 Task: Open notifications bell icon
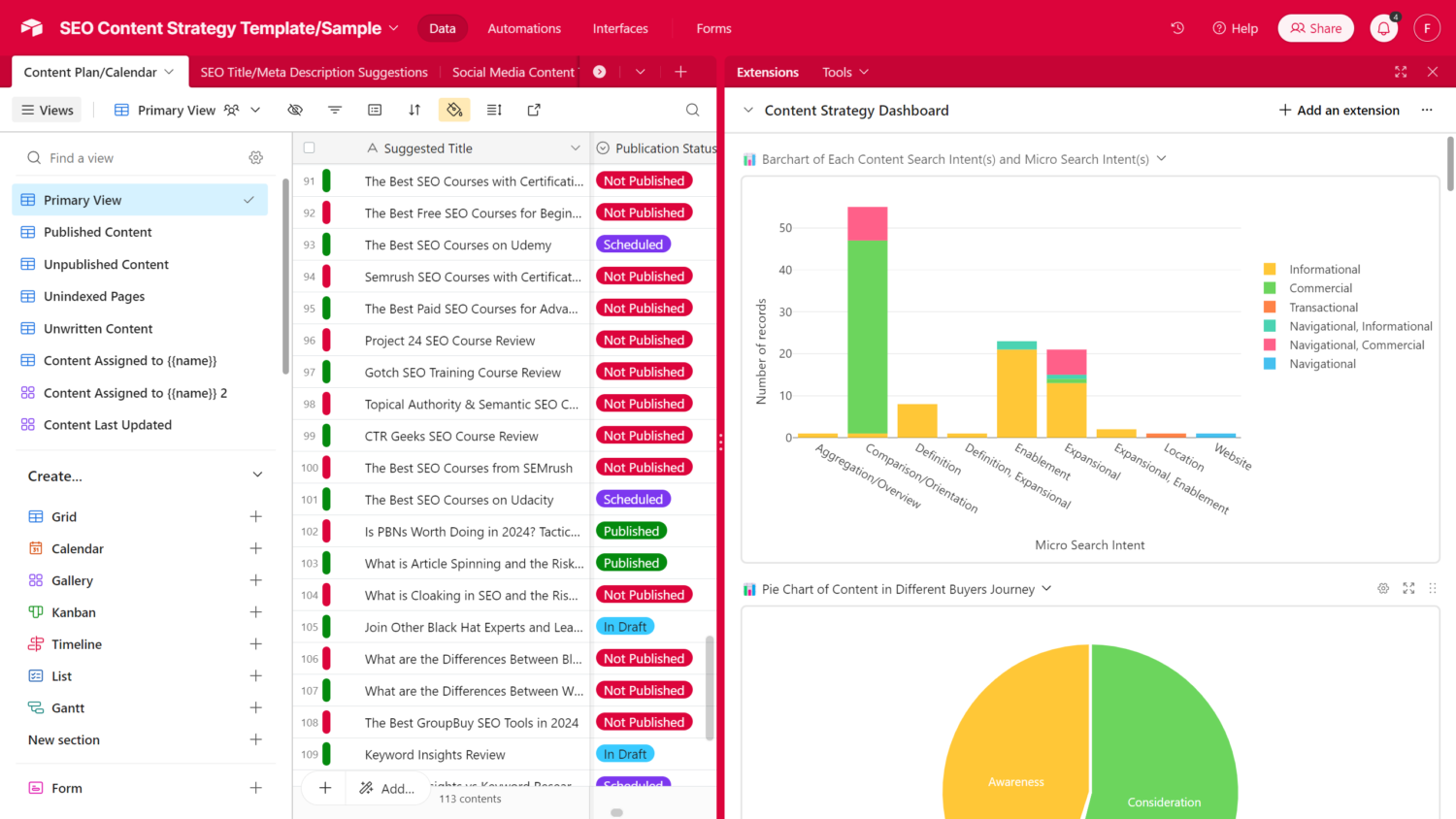point(1383,28)
